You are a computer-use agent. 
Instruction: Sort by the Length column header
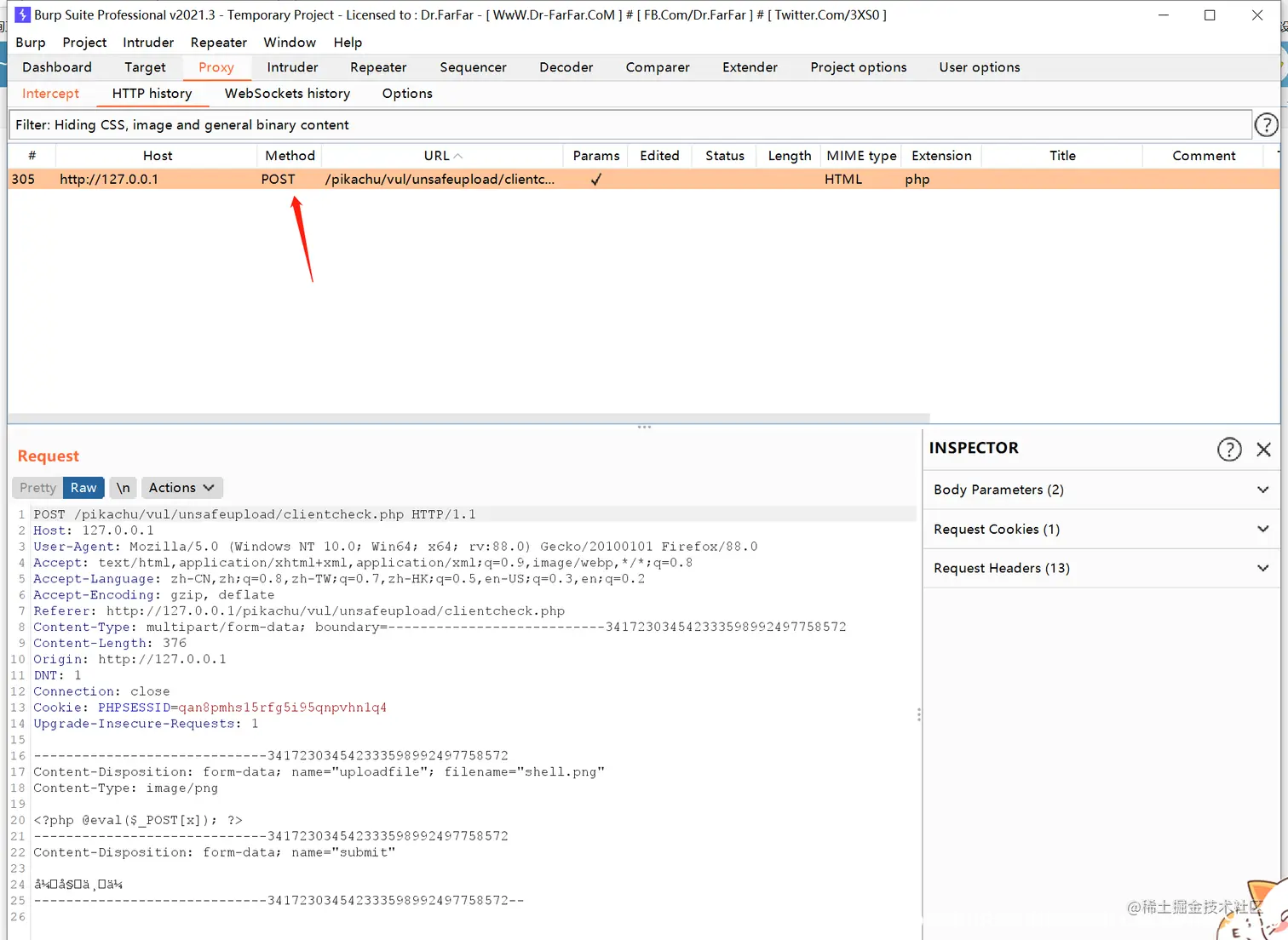(x=790, y=156)
